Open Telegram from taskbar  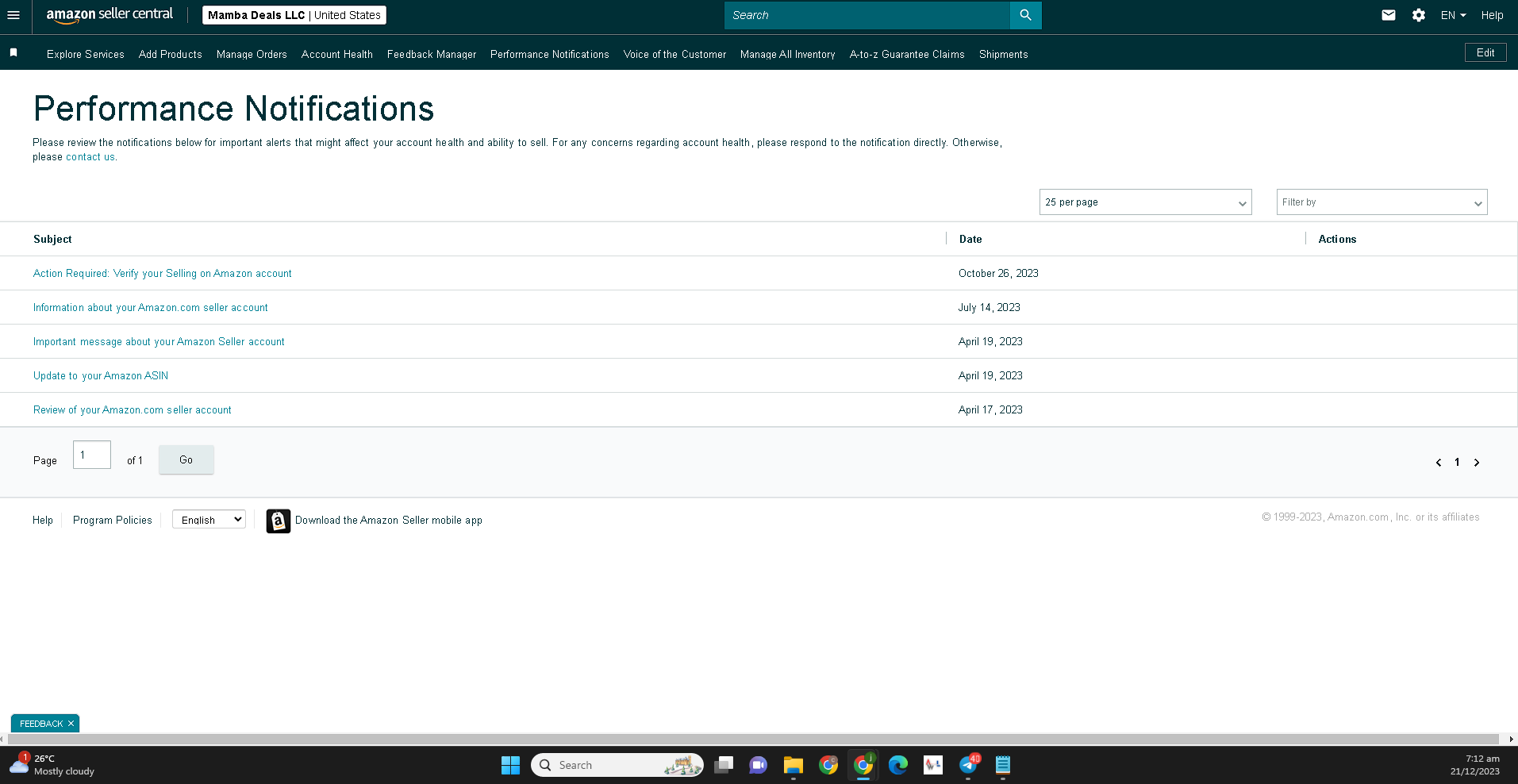968,765
